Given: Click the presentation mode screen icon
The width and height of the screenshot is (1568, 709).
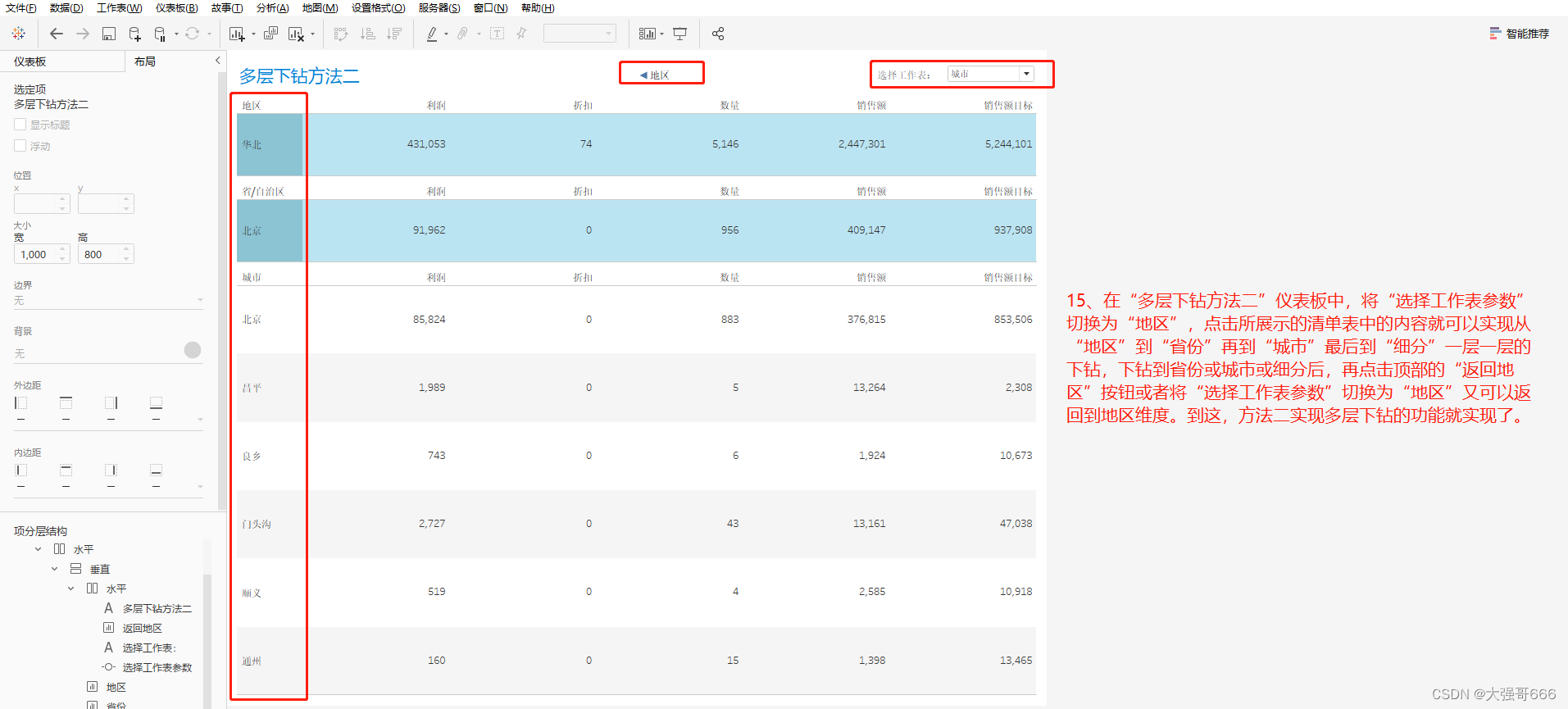Looking at the screenshot, I should point(680,34).
